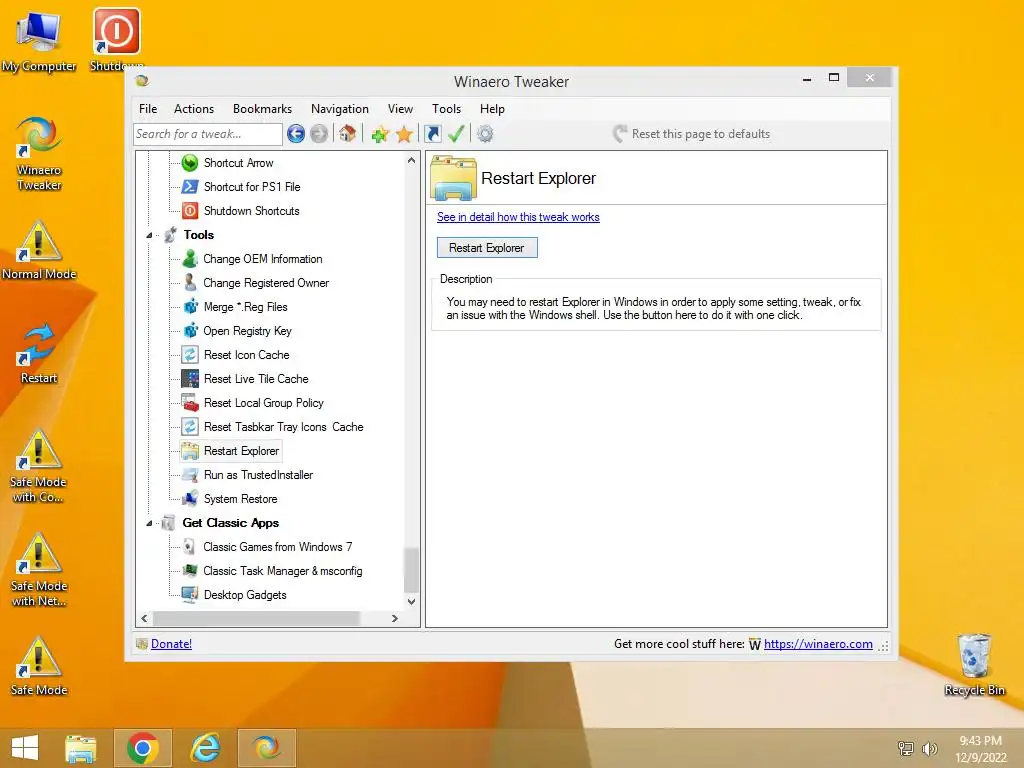
Task: Open 'See in detail how this tweak works'
Action: [x=518, y=217]
